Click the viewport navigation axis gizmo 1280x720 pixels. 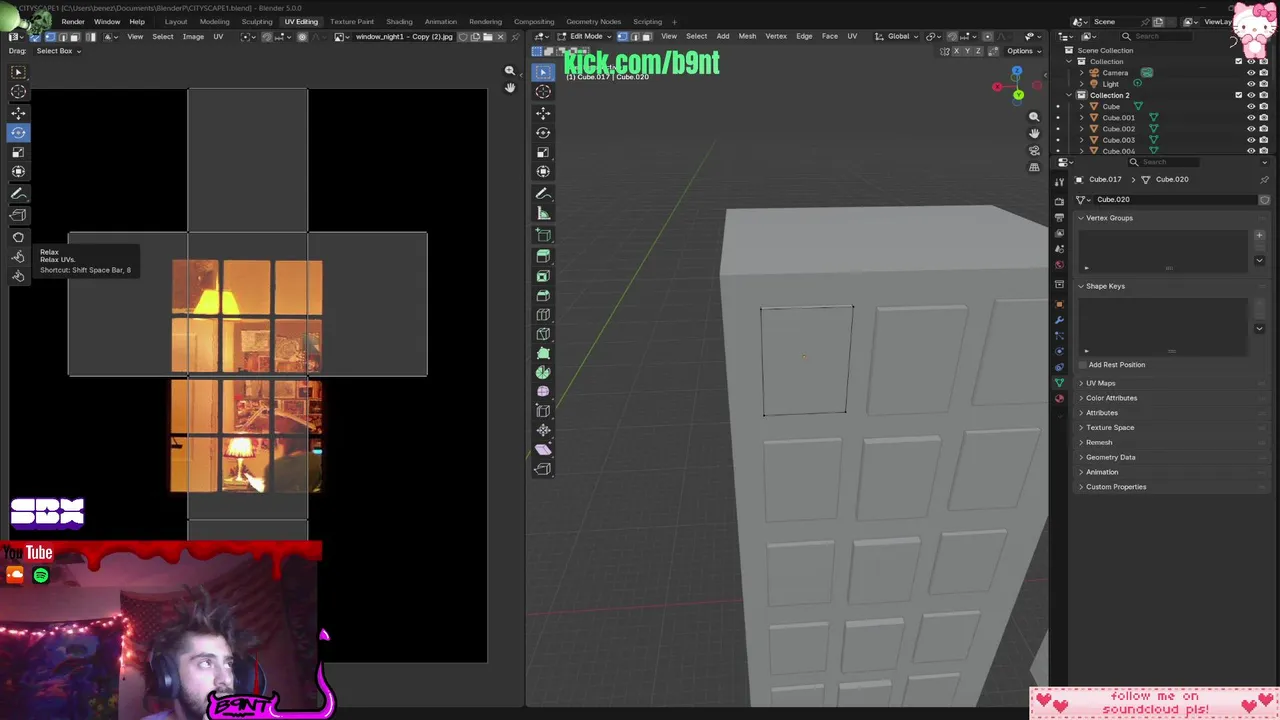click(1016, 85)
